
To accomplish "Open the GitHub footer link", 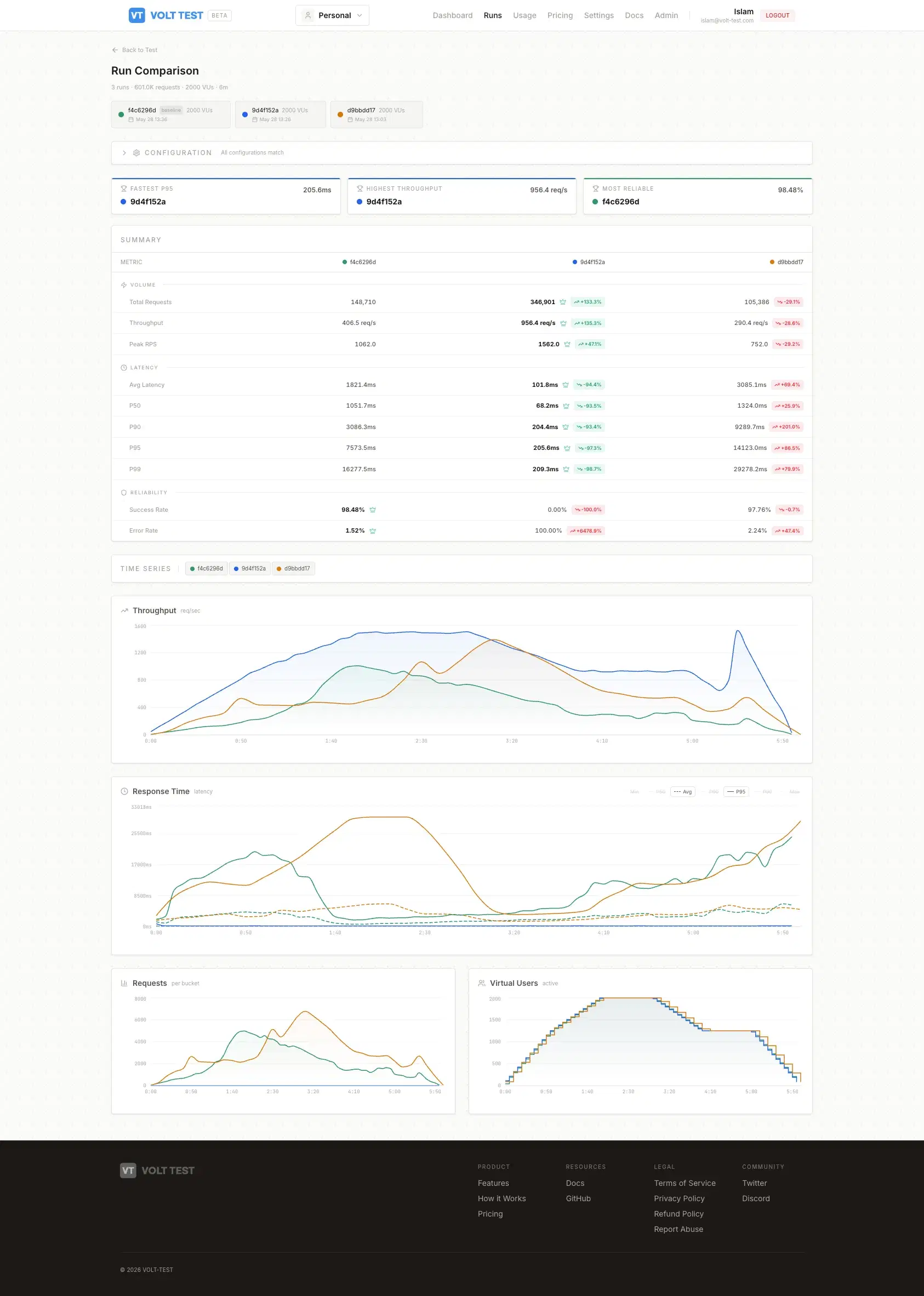I will (578, 1198).
